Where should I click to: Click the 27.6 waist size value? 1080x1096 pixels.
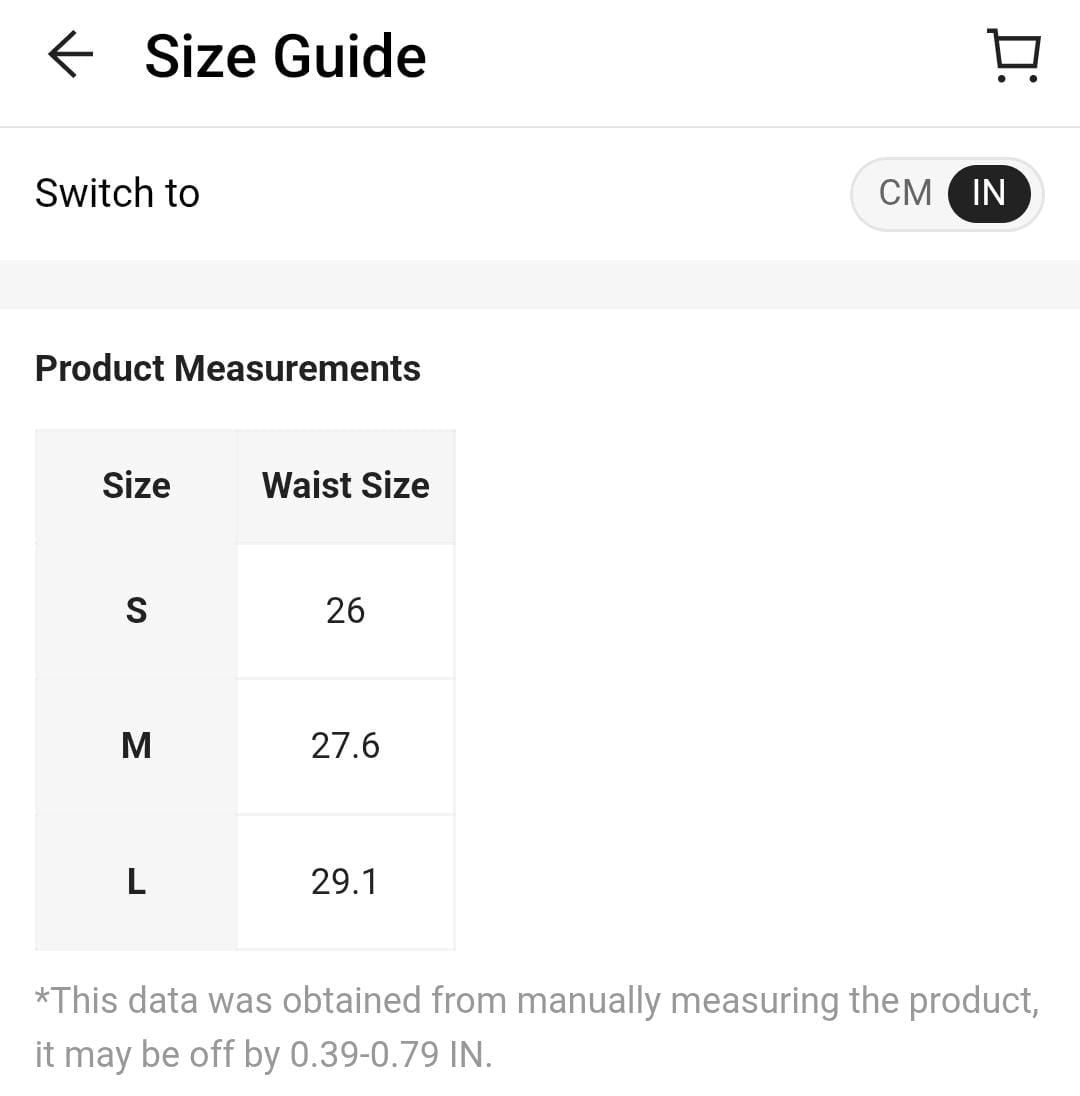(x=345, y=746)
